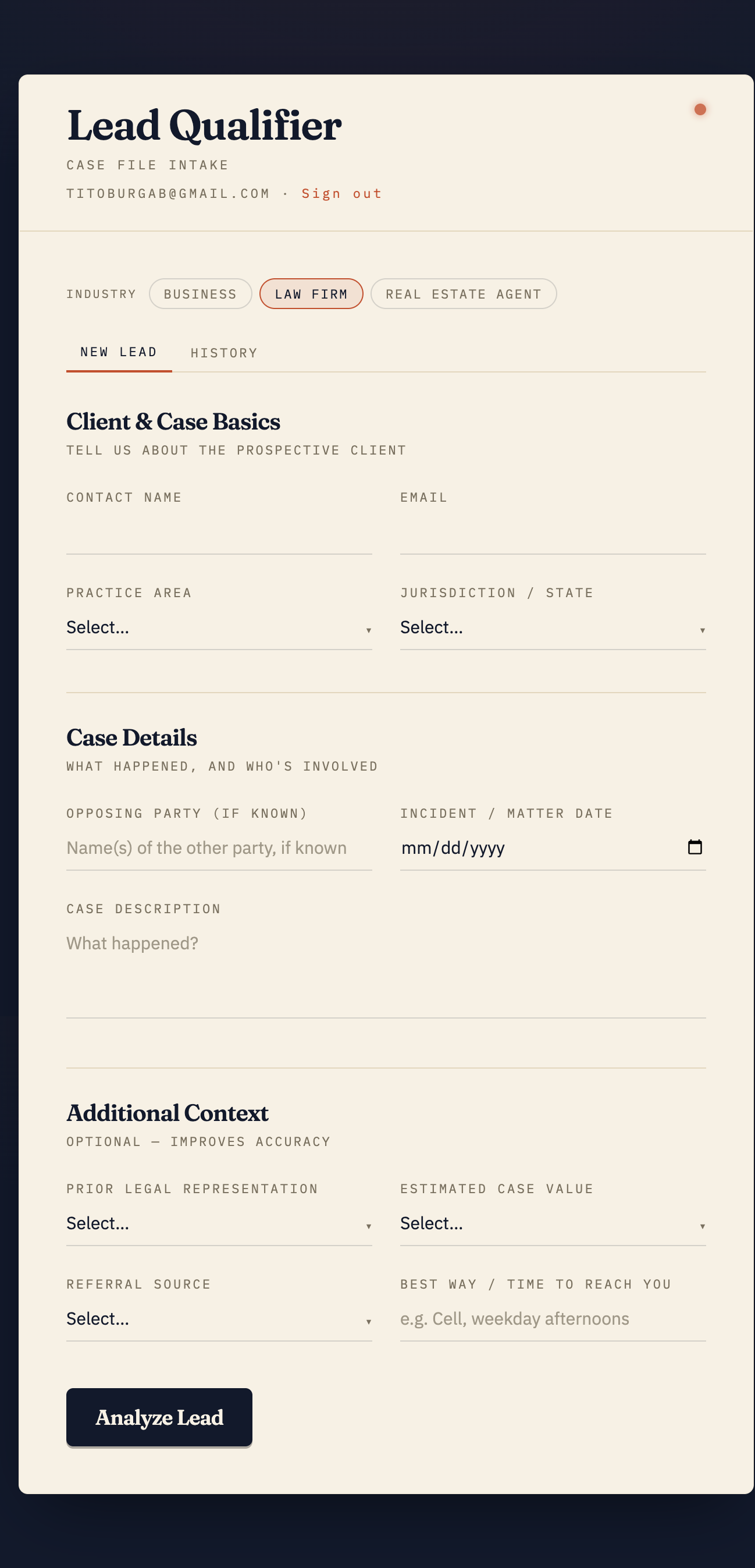Switch to the New Lead tab
755x1568 pixels.
[119, 353]
